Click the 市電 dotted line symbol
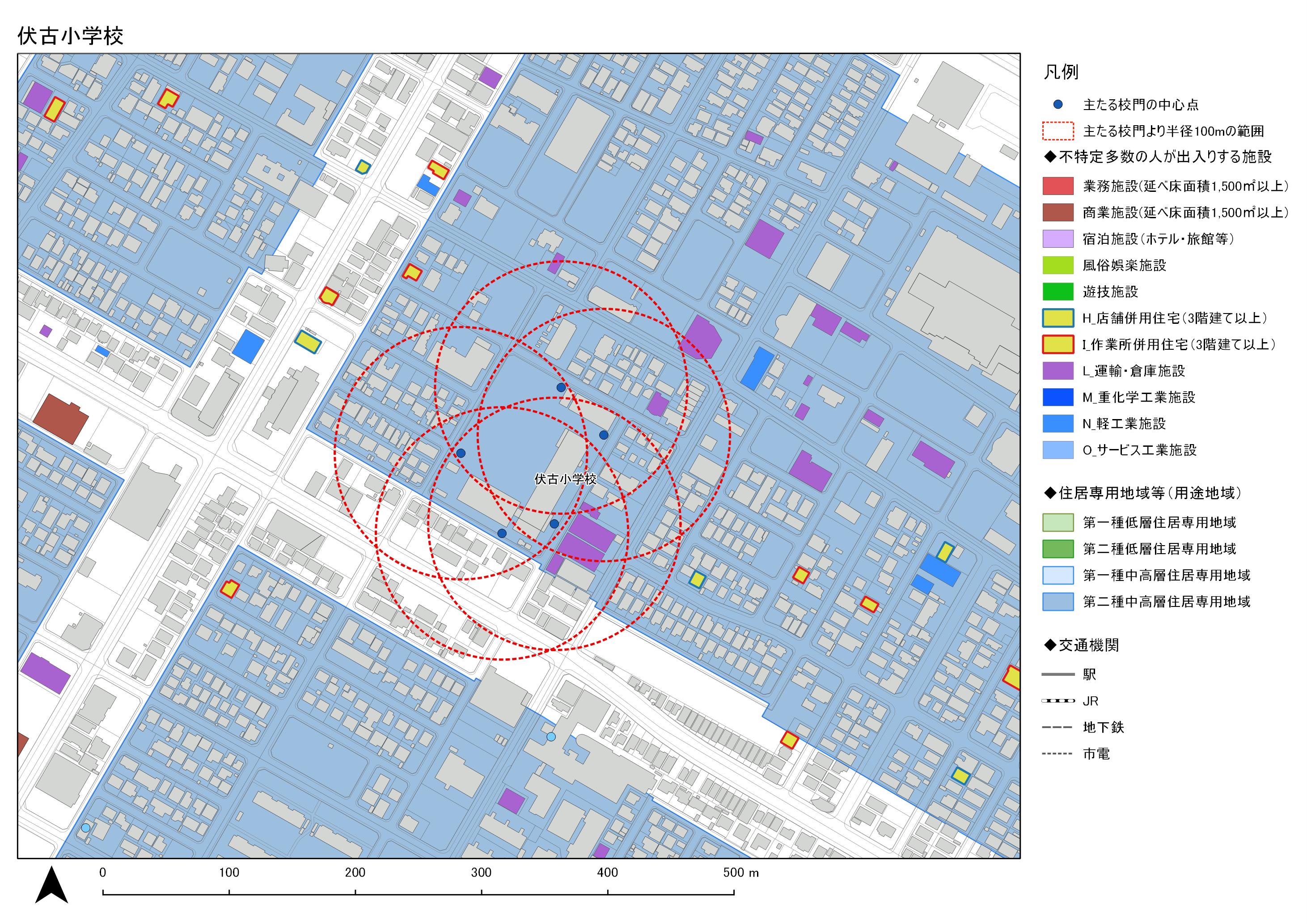The width and height of the screenshot is (1307, 924). (x=1057, y=754)
